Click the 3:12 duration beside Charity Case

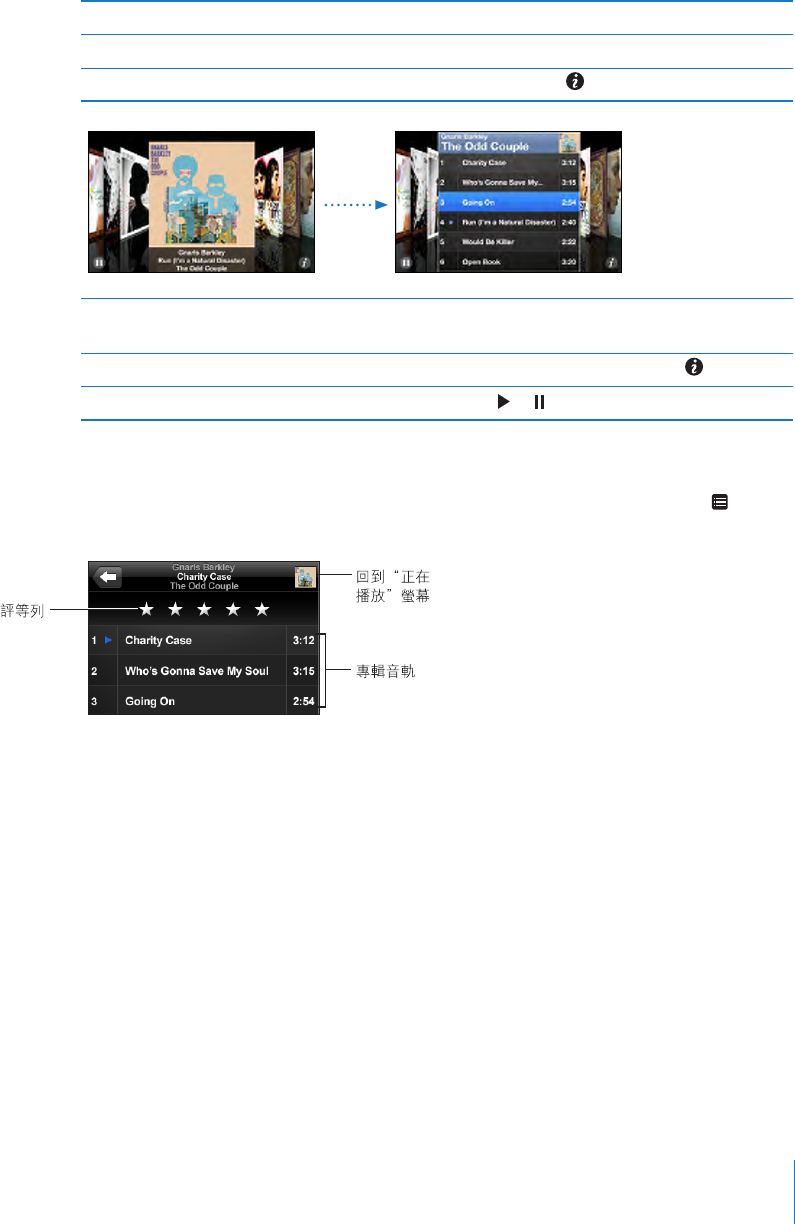click(x=302, y=640)
